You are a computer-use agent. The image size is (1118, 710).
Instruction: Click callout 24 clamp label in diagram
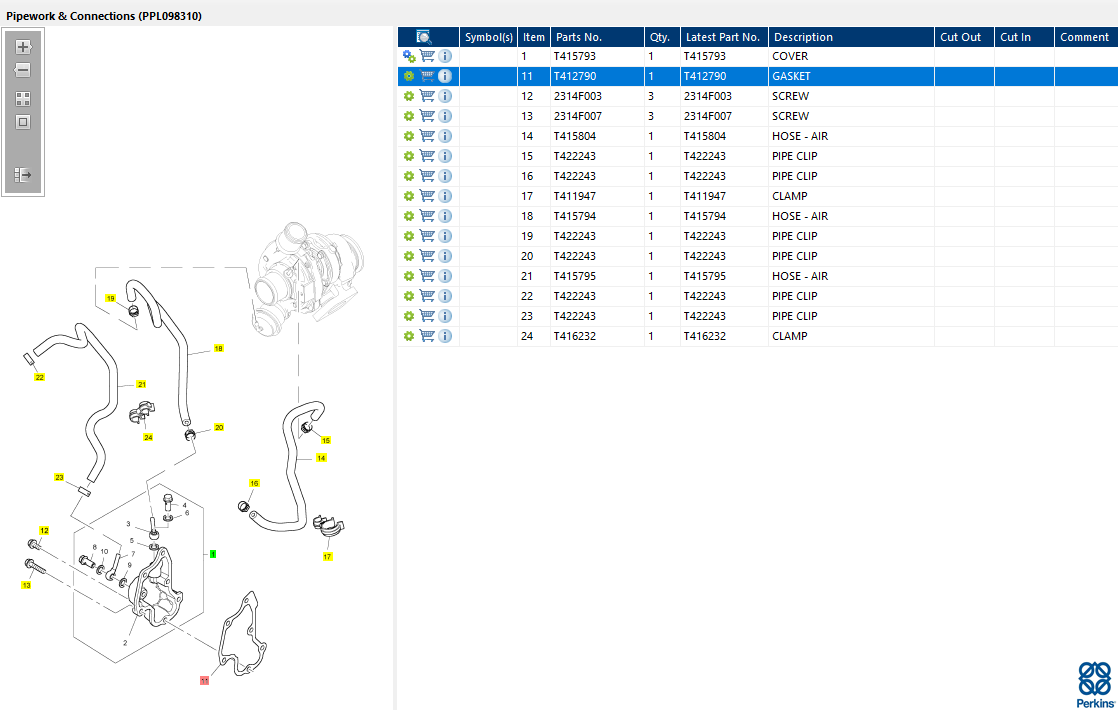[148, 437]
